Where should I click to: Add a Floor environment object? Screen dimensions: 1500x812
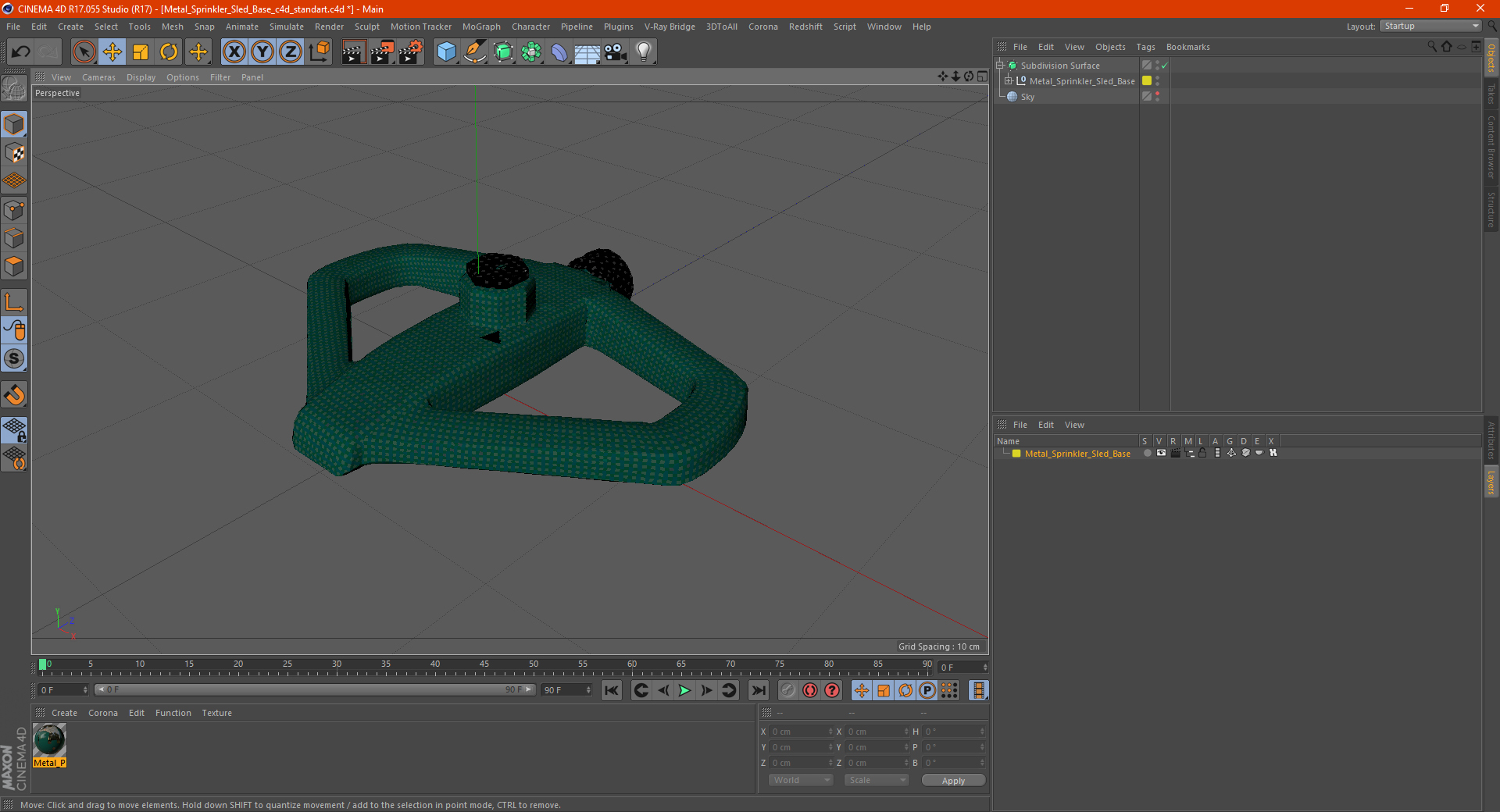[x=587, y=52]
